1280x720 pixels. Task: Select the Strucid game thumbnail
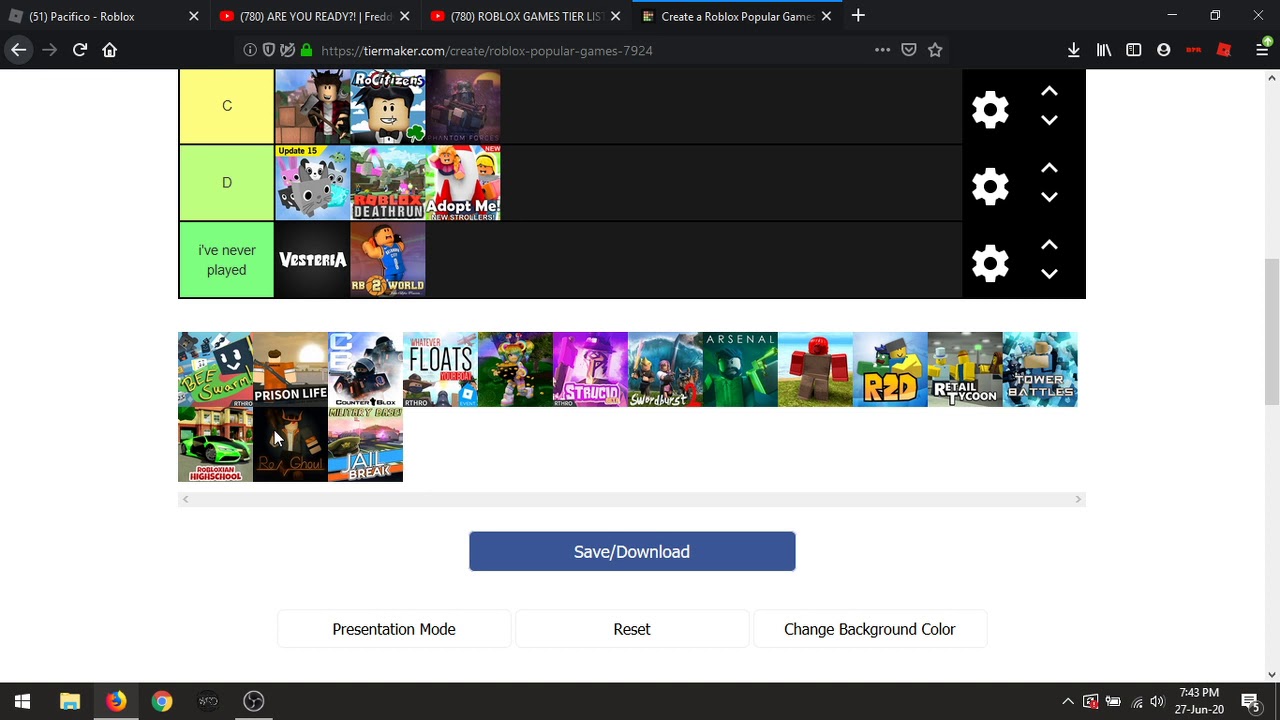coord(590,369)
